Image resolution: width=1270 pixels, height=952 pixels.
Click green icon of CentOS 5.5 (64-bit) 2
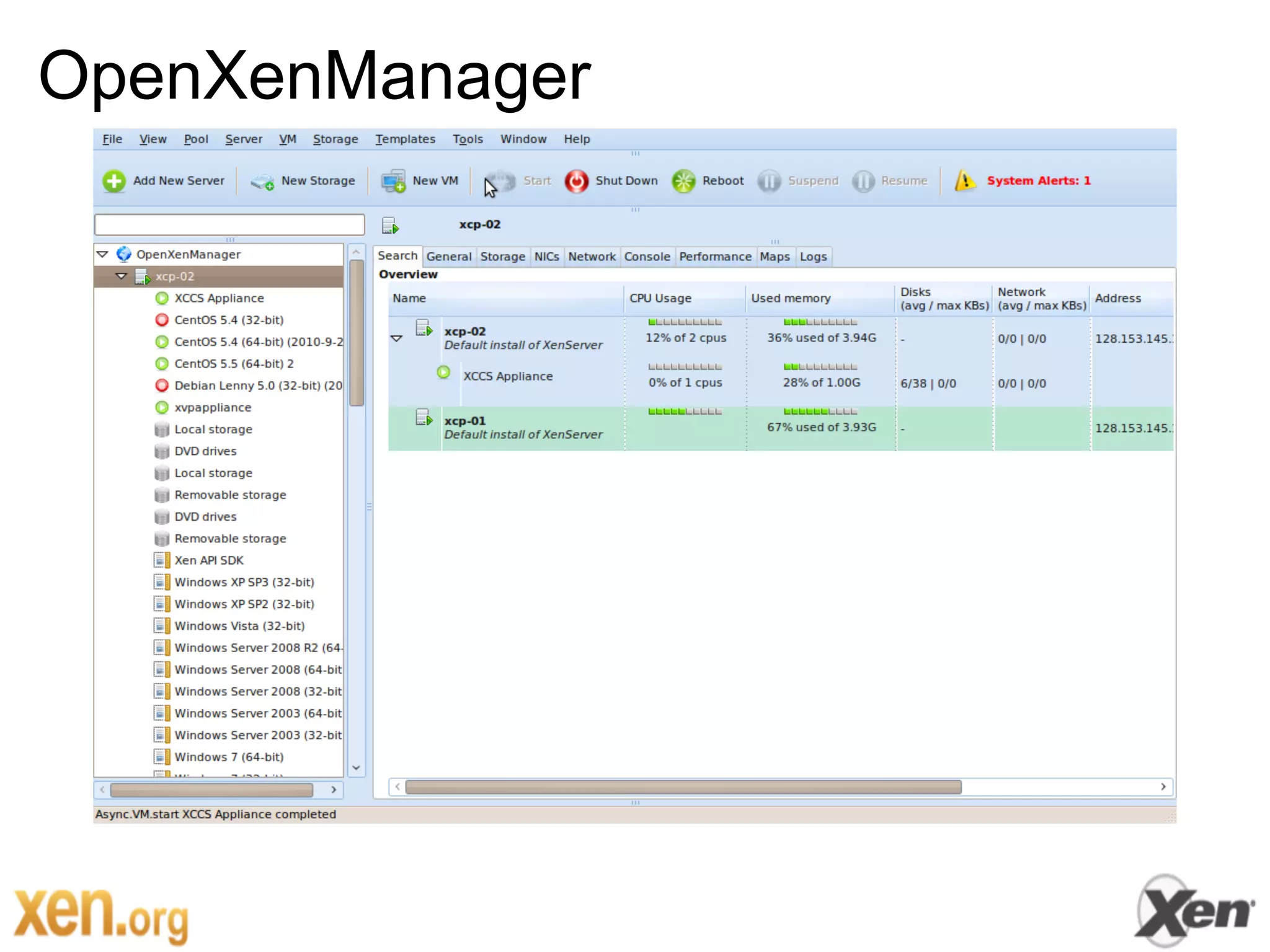pyautogui.click(x=162, y=364)
